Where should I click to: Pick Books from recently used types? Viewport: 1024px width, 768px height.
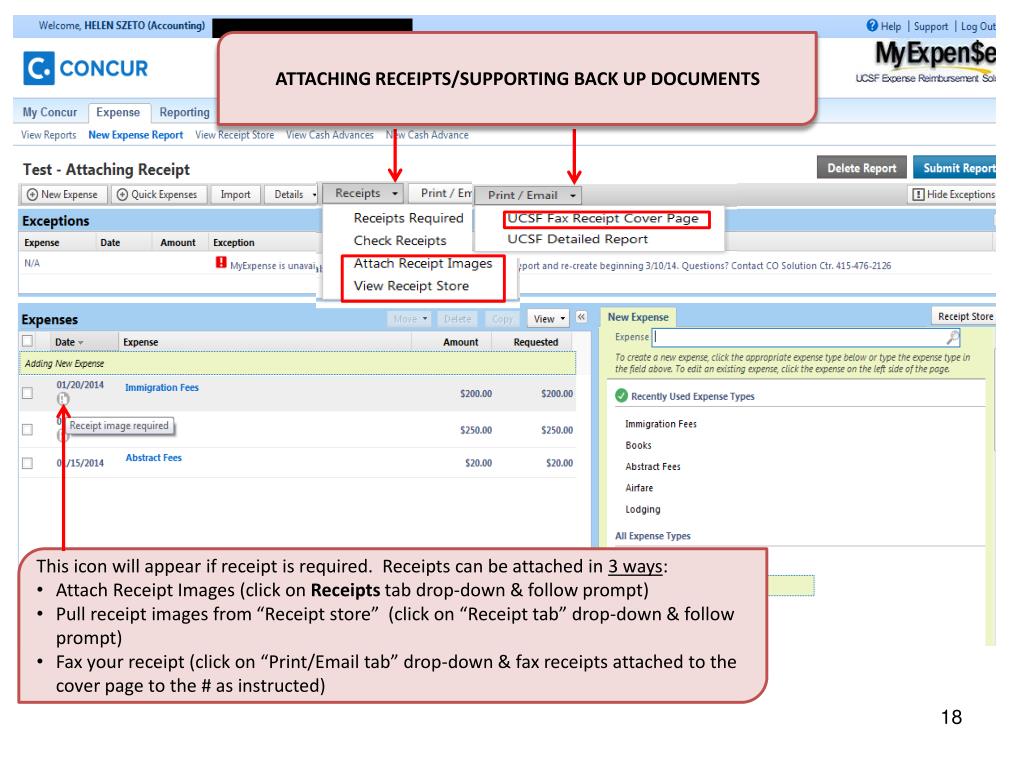pyautogui.click(x=638, y=445)
